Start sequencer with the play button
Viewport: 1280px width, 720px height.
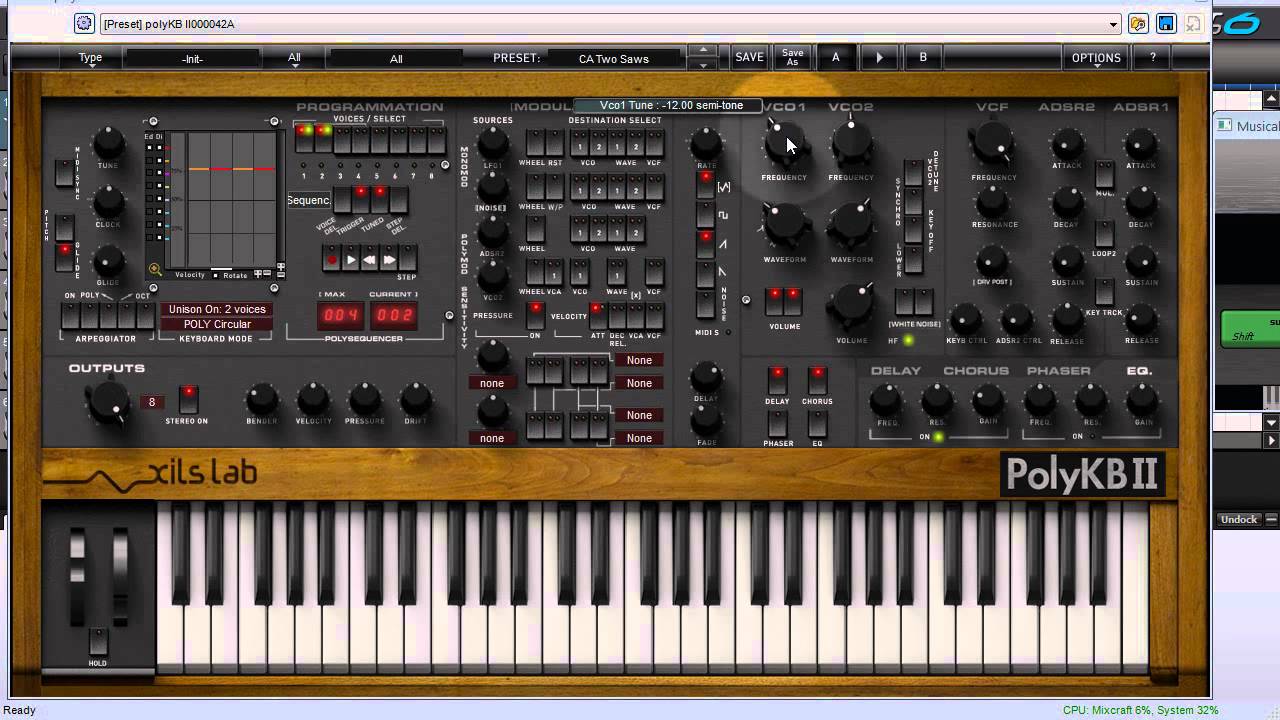[x=350, y=260]
